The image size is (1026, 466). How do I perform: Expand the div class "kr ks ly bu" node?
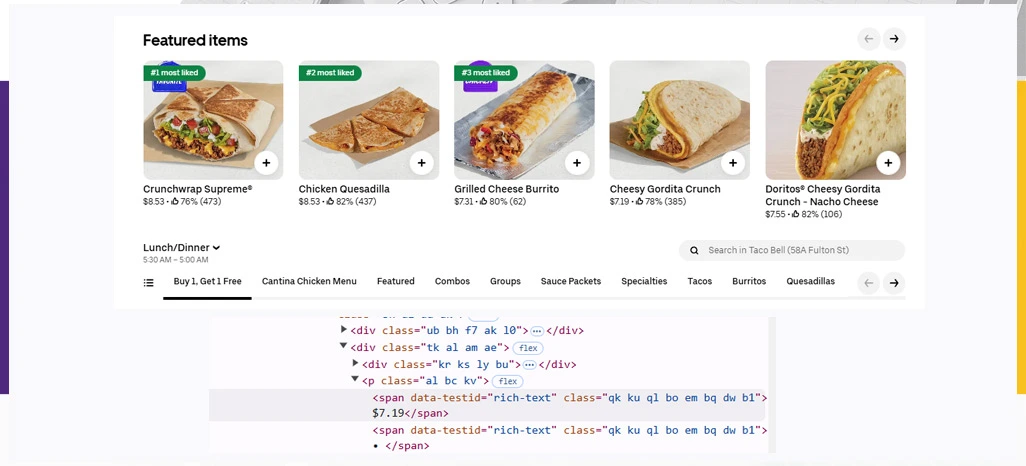tap(355, 363)
